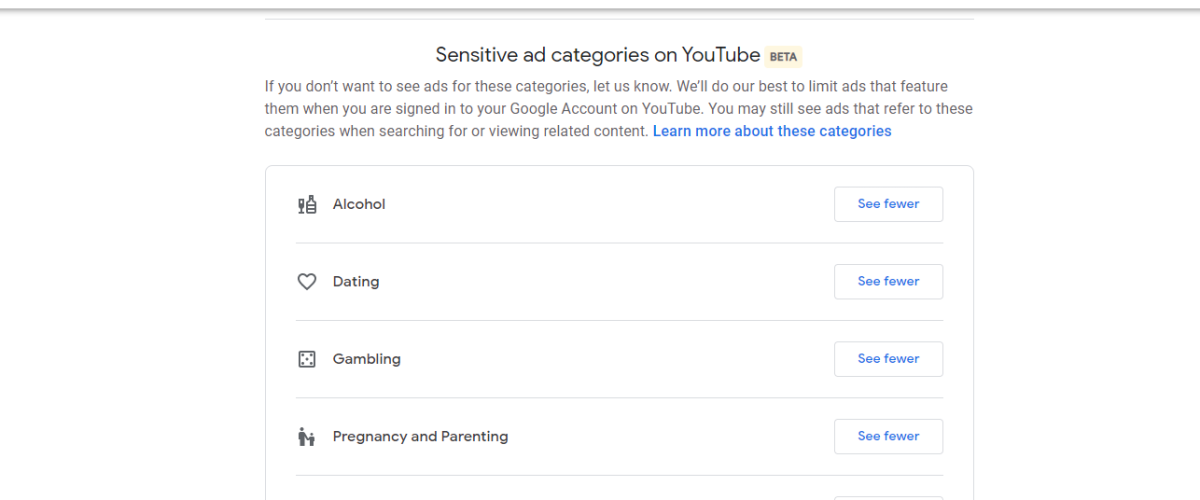Open Learn more about these categories link
Screen dimensions: 1200x500
772,131
